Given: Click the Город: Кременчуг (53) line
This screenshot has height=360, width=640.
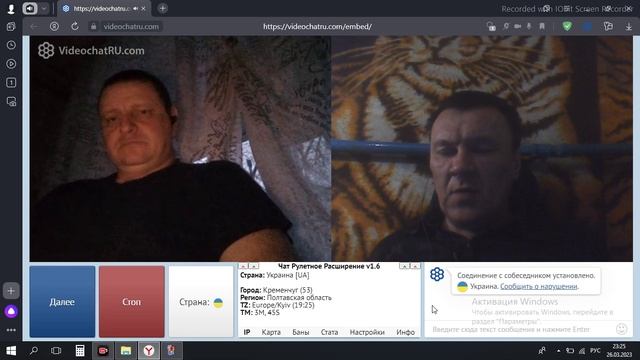Looking at the screenshot, I should (276, 290).
